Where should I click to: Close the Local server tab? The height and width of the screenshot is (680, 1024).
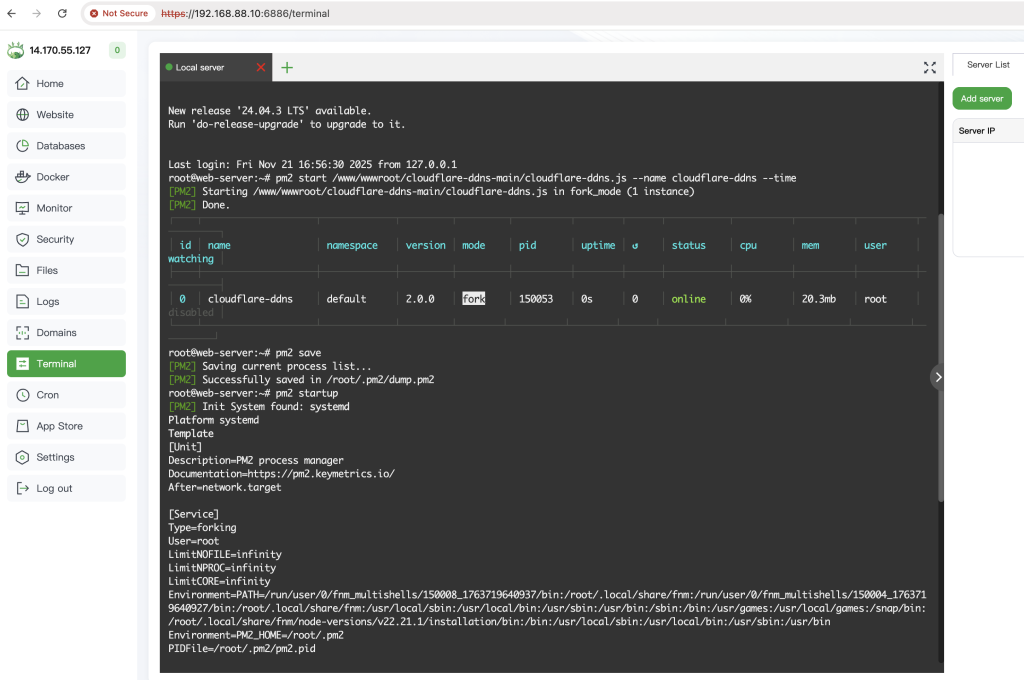click(261, 68)
